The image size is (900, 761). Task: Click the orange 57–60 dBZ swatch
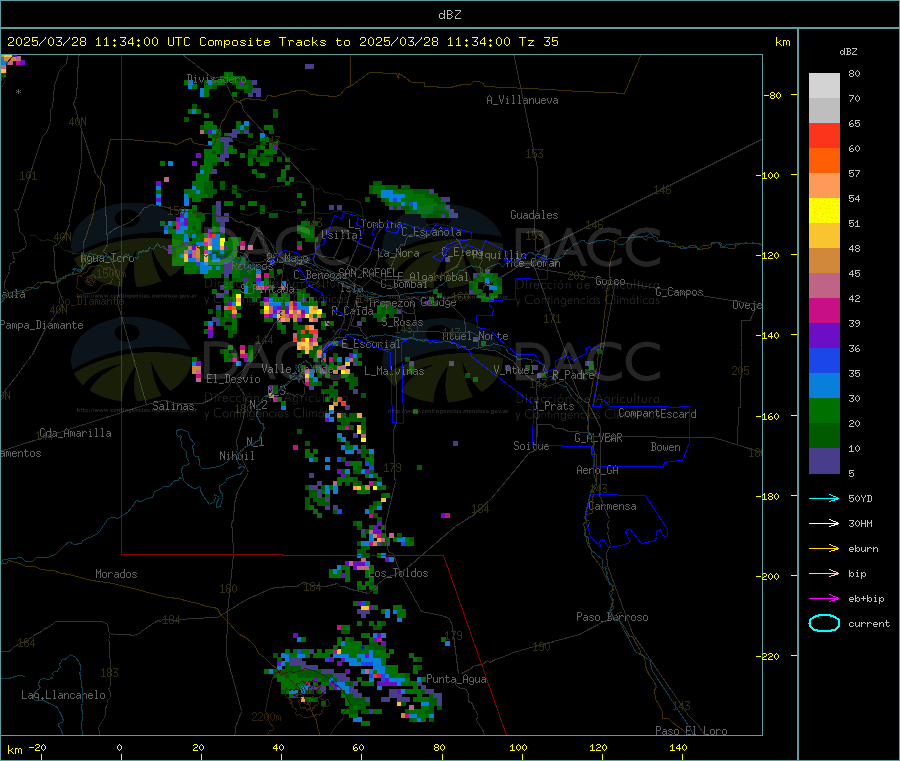coord(824,161)
